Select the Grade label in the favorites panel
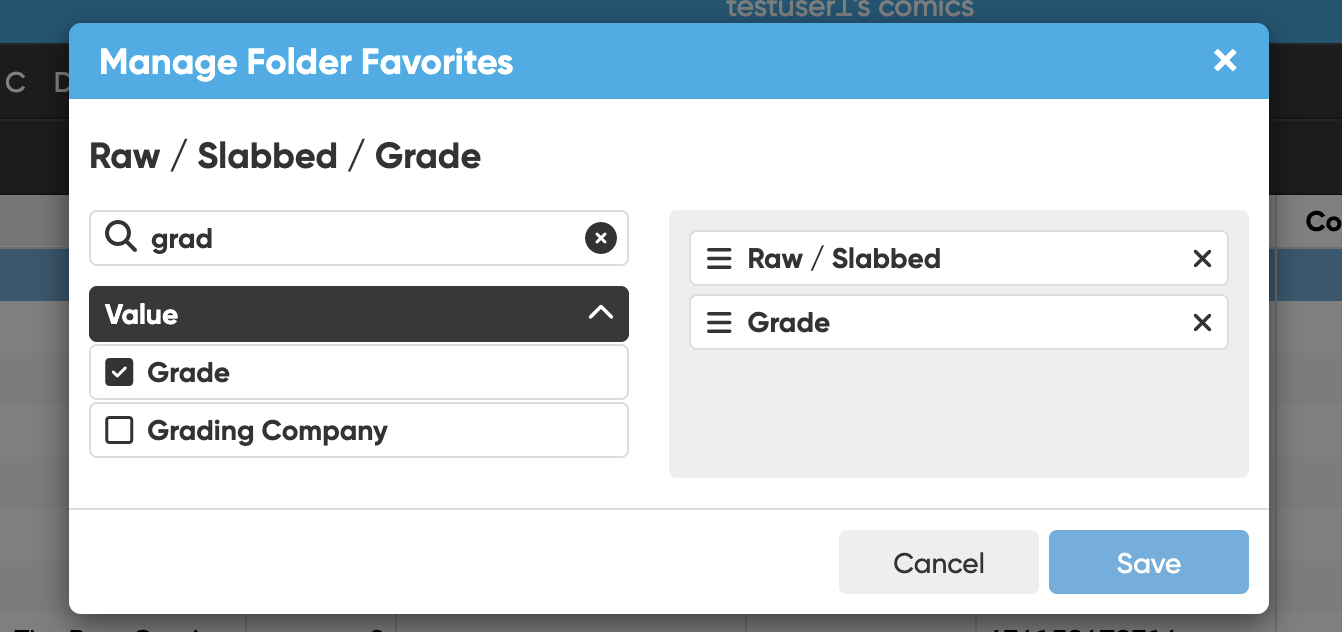The width and height of the screenshot is (1342, 632). (x=789, y=323)
